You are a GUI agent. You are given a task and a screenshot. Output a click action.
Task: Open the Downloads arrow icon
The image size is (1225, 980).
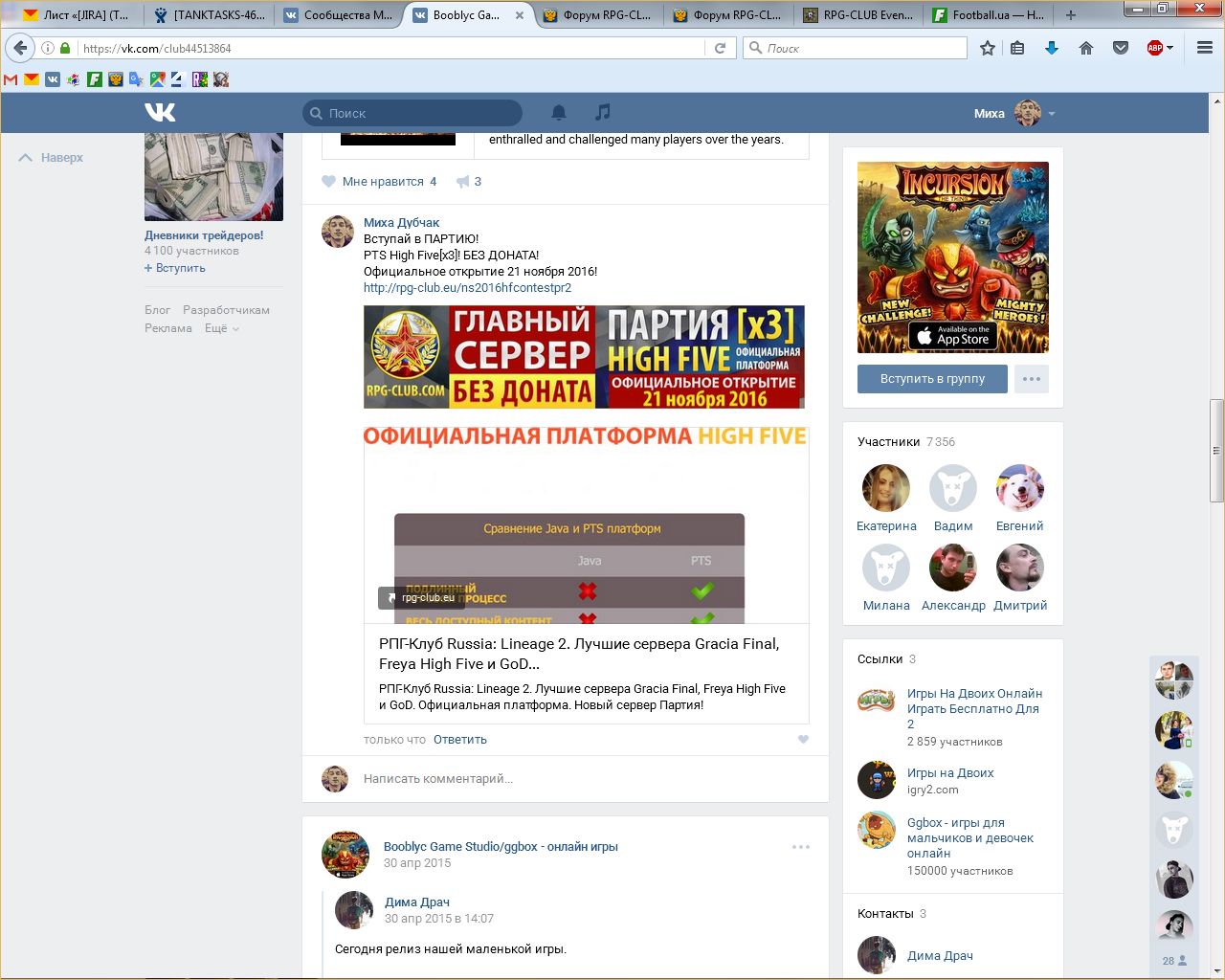pos(1052,48)
